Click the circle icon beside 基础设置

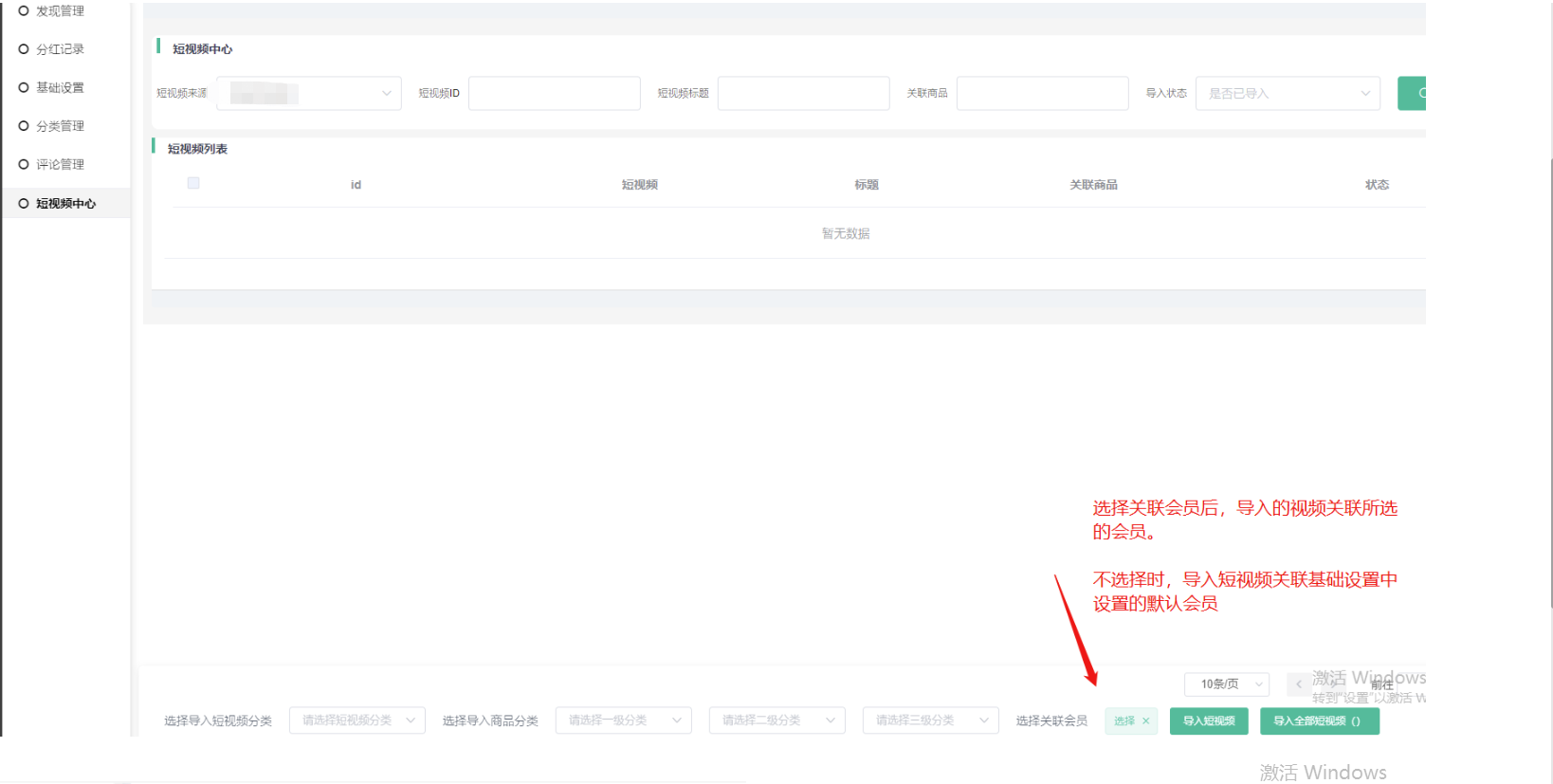click(24, 87)
